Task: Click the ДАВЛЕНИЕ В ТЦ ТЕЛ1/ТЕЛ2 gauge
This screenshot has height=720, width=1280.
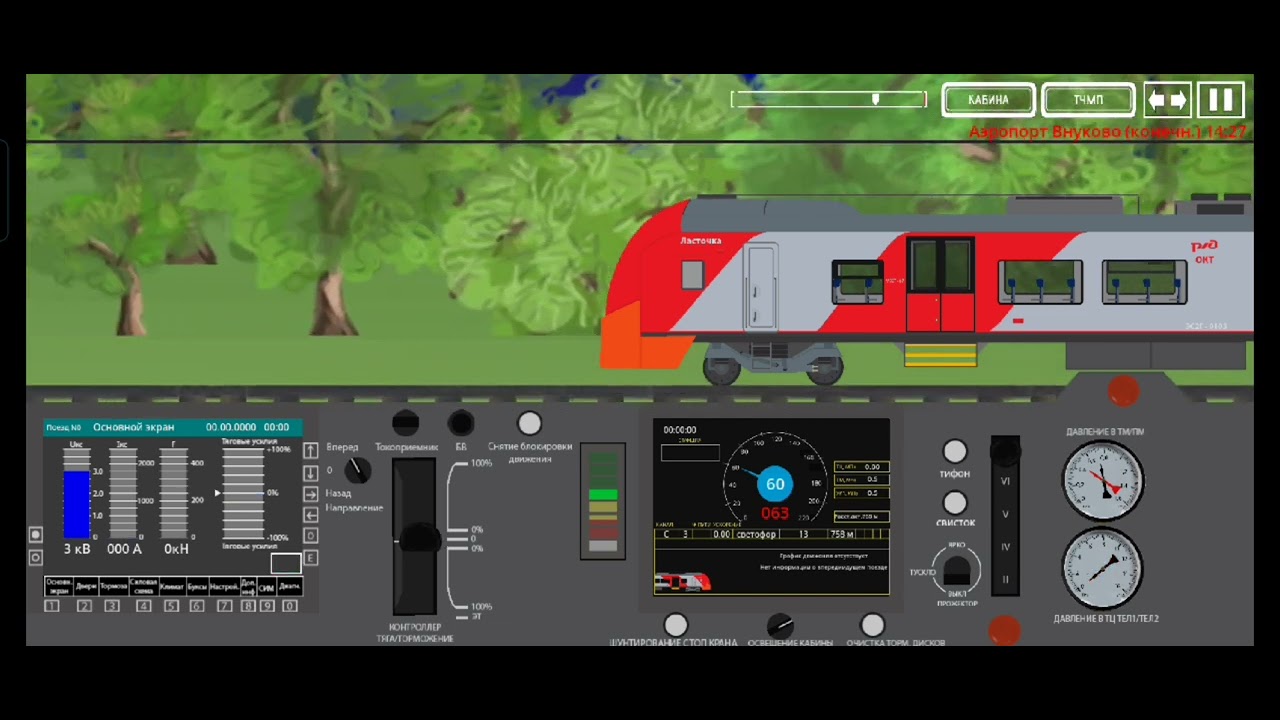Action: [1103, 568]
